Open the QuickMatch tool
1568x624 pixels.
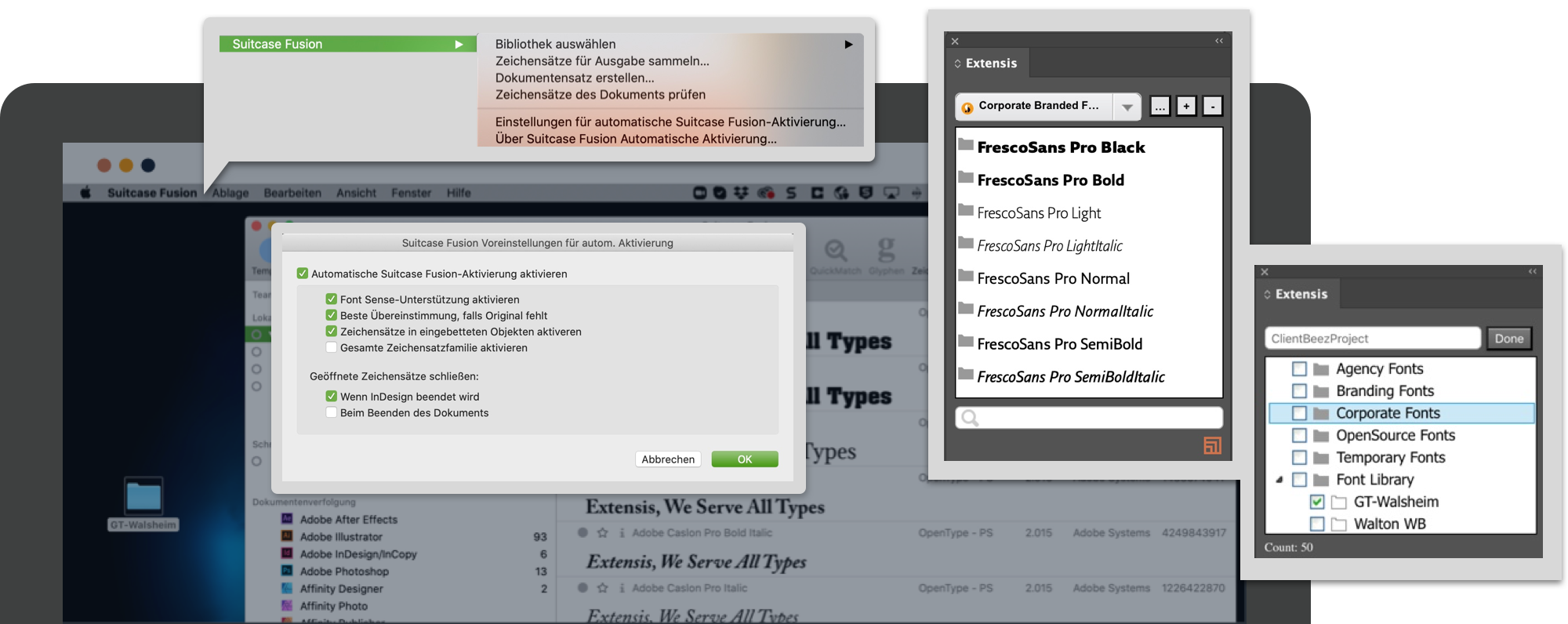click(x=836, y=257)
